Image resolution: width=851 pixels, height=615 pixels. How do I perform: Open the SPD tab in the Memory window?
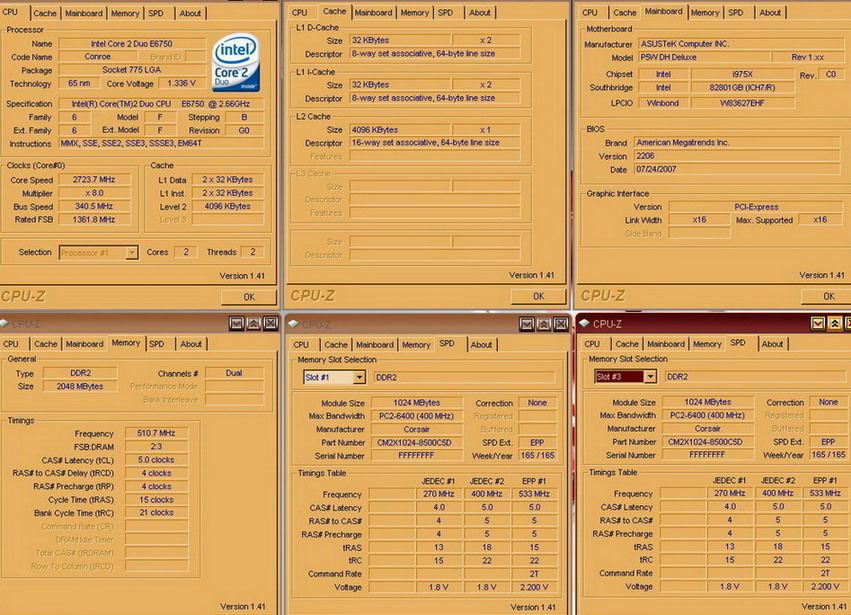(x=157, y=344)
